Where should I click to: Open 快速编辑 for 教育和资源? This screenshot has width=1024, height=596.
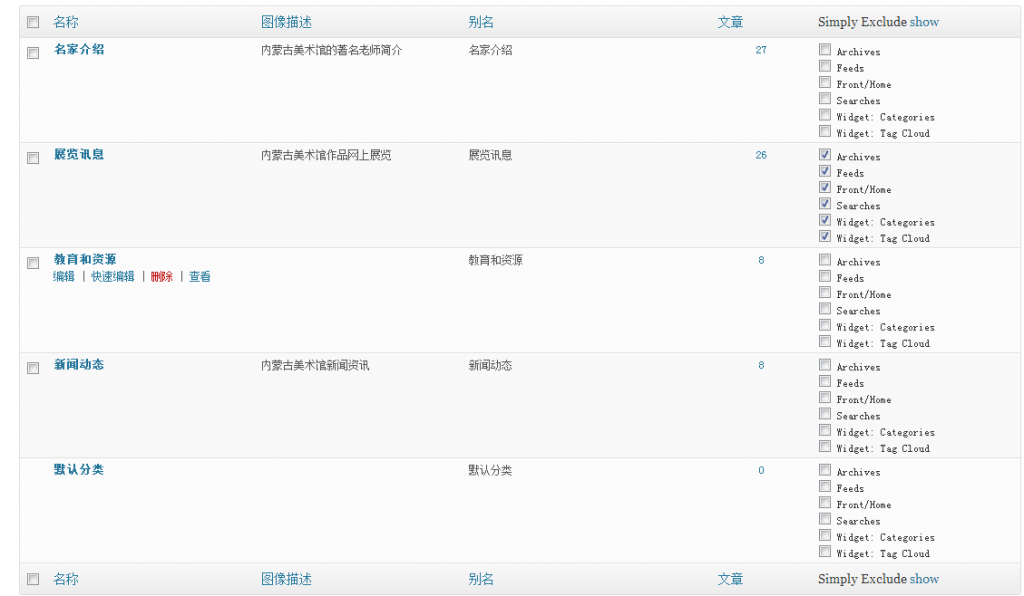tap(113, 277)
